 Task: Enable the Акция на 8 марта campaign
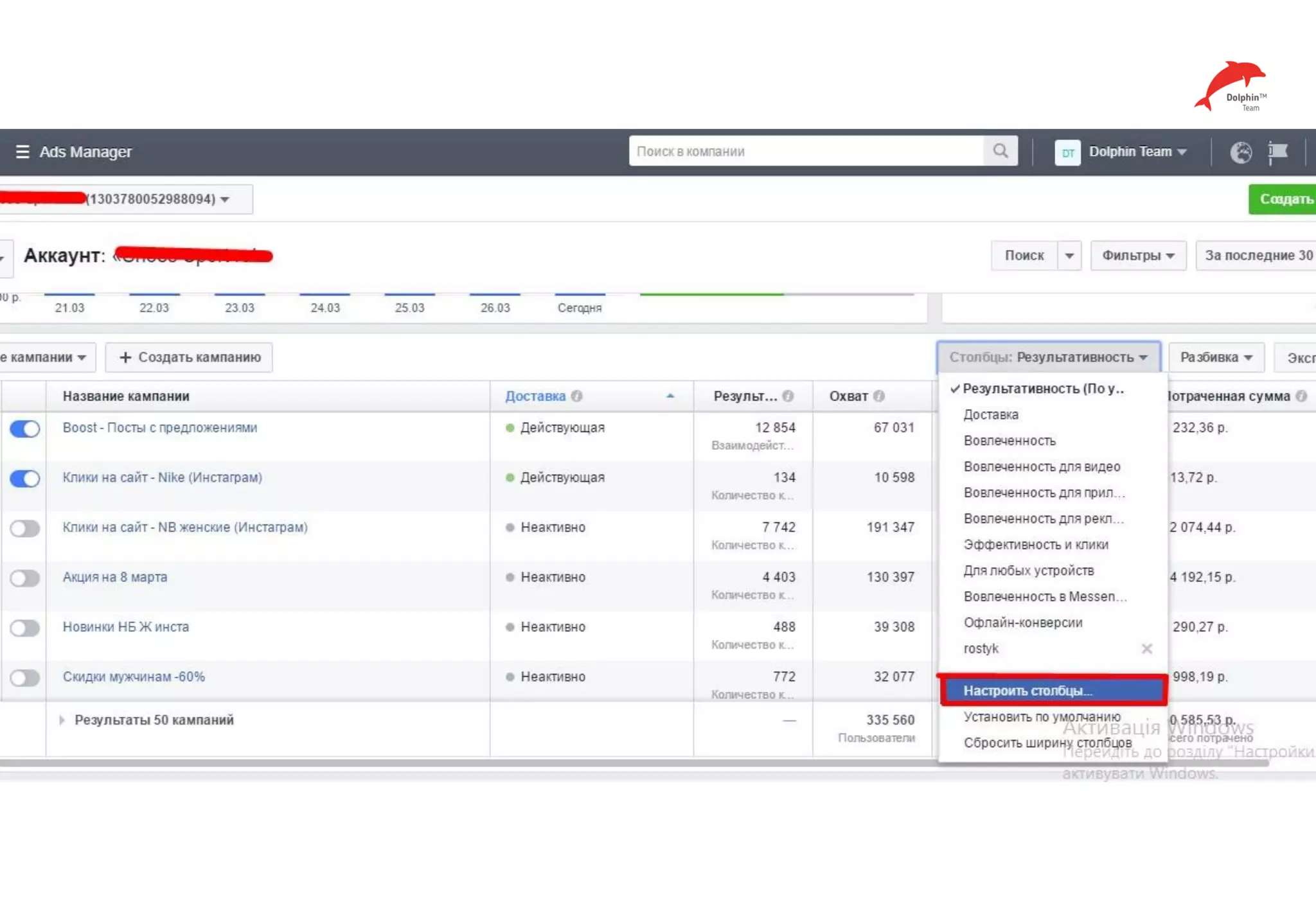(25, 578)
